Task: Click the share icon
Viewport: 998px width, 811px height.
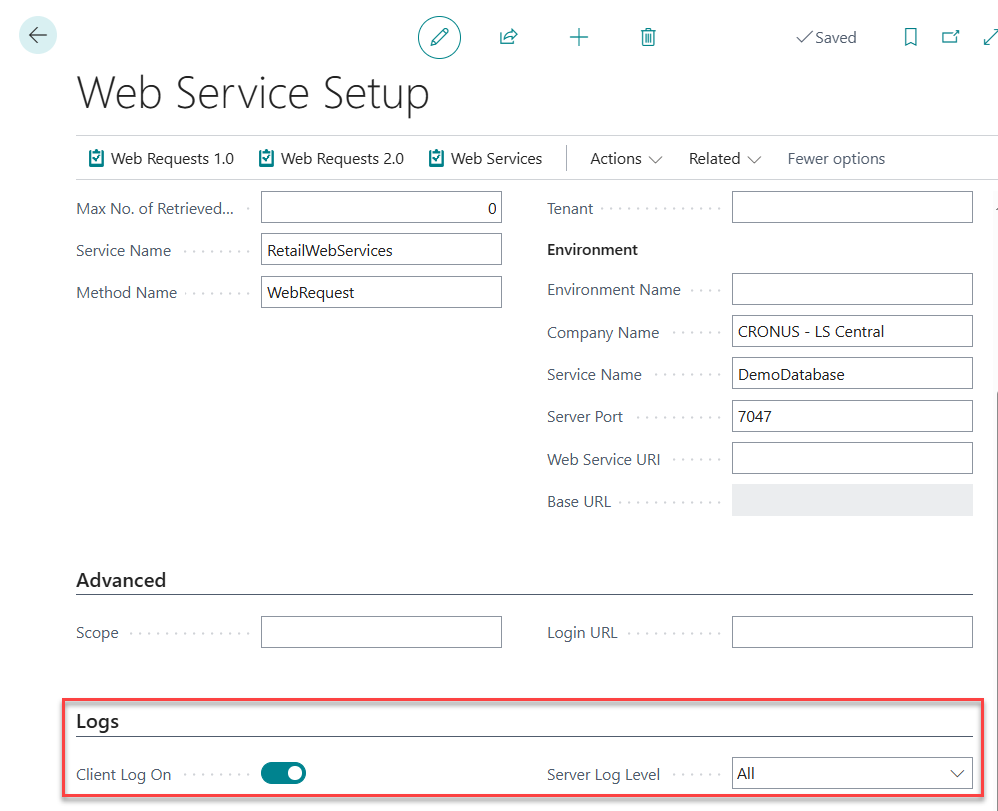Action: [x=508, y=38]
